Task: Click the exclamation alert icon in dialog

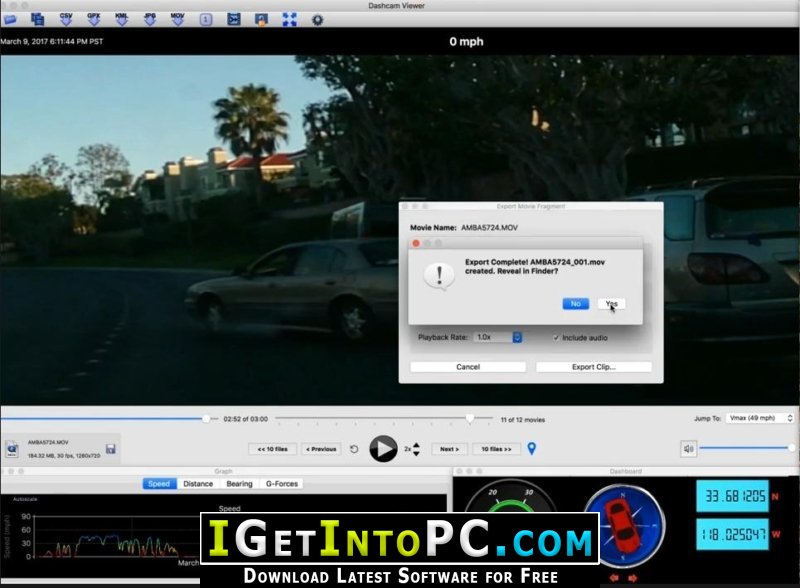Action: click(439, 276)
